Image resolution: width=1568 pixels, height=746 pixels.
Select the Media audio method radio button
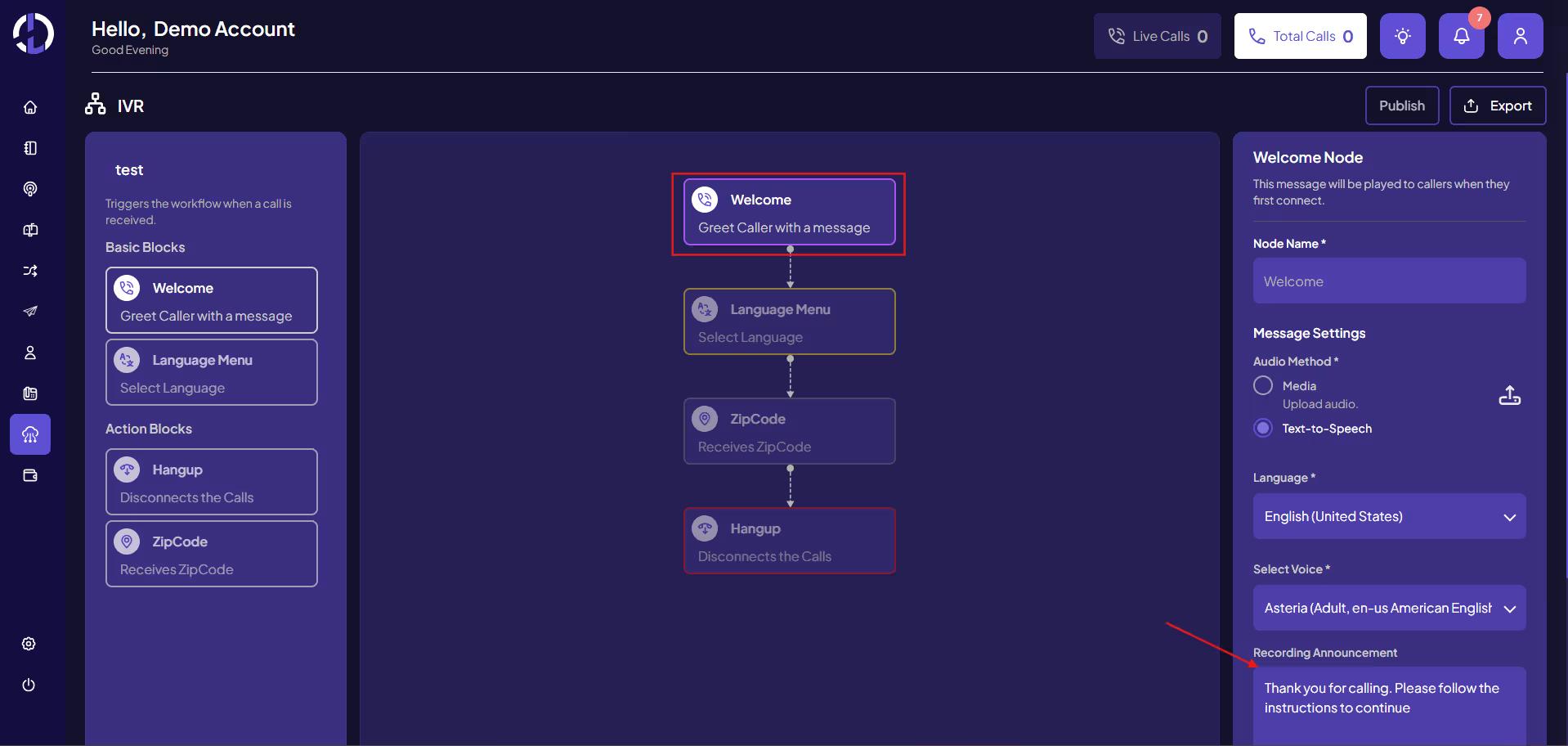[x=1262, y=385]
